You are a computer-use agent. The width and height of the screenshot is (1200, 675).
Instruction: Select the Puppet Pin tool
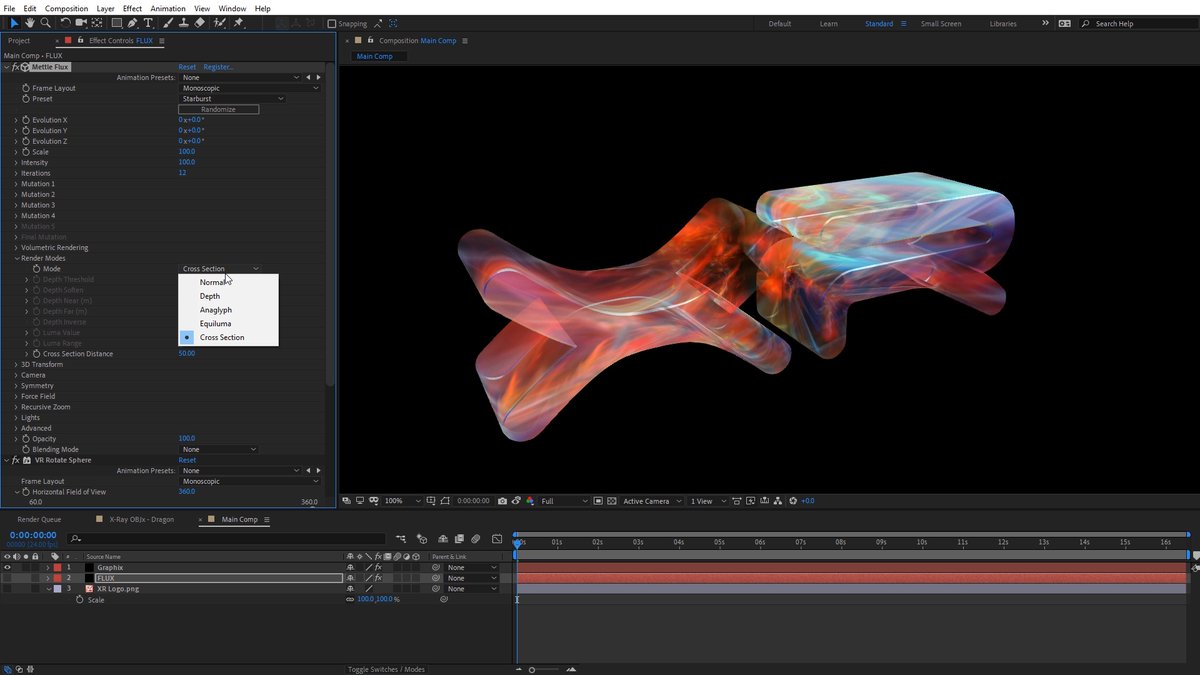tap(239, 23)
